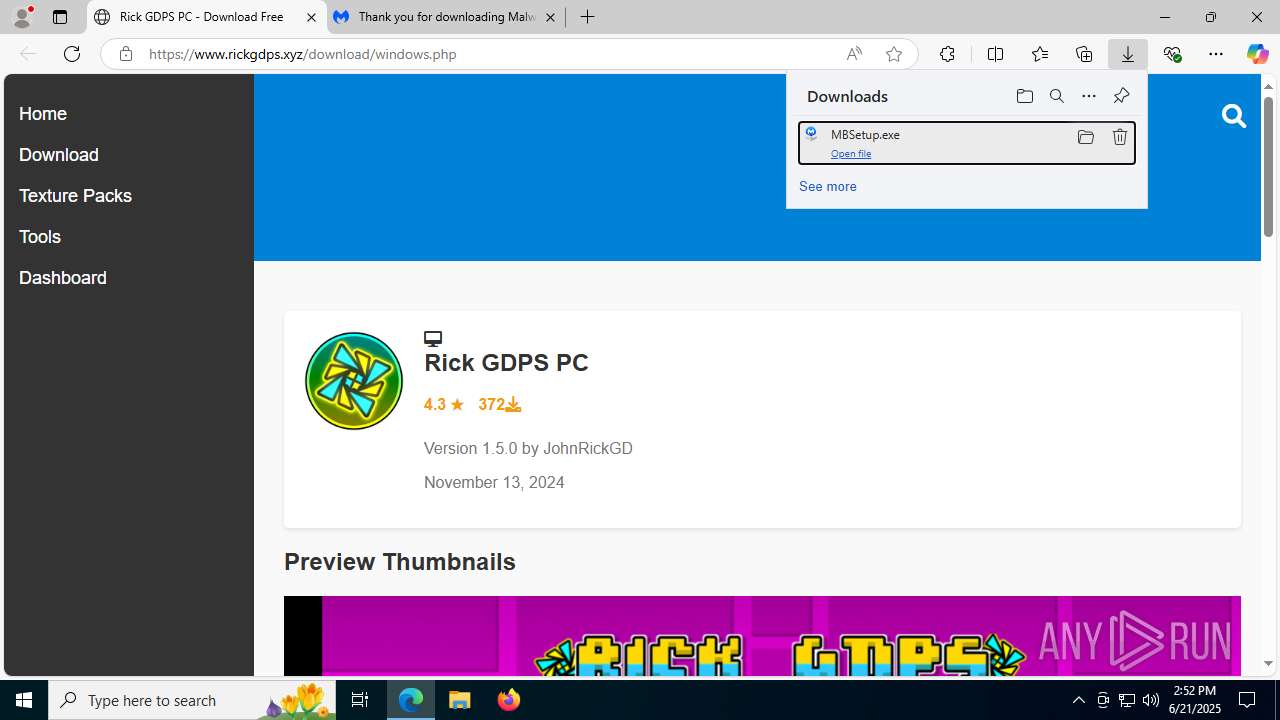Open the Edge profile icon
This screenshot has height=720, width=1280.
click(x=22, y=17)
